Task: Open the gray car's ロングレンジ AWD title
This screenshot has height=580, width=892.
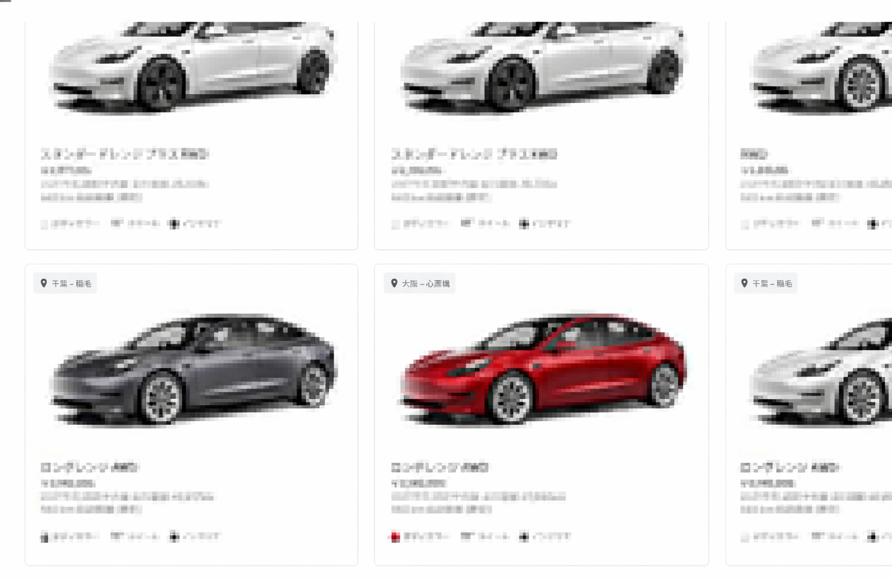Action: pyautogui.click(x=89, y=467)
